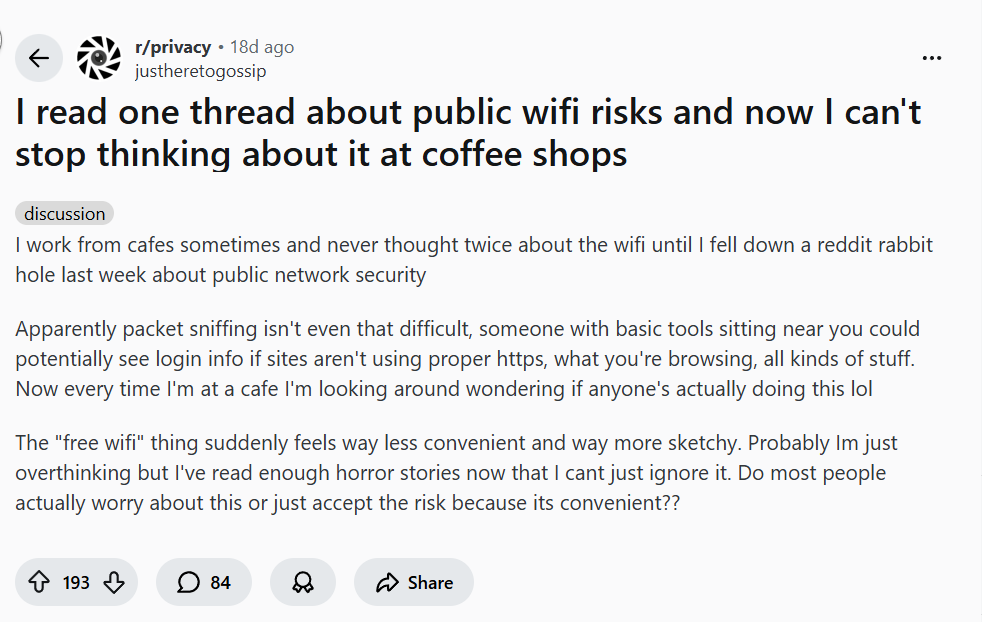Click the paragraph about packet sniffing
The image size is (982, 622).
click(x=467, y=358)
